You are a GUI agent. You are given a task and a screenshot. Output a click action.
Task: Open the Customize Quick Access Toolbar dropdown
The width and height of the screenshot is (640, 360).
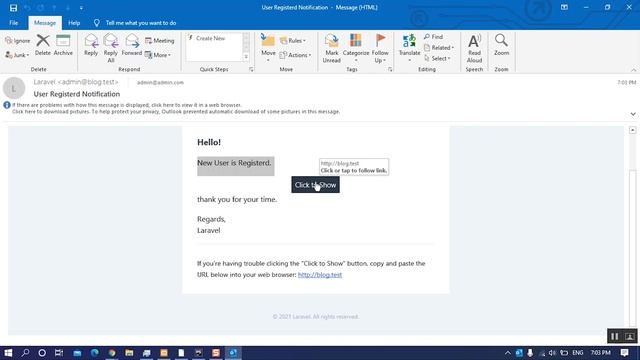coord(81,8)
